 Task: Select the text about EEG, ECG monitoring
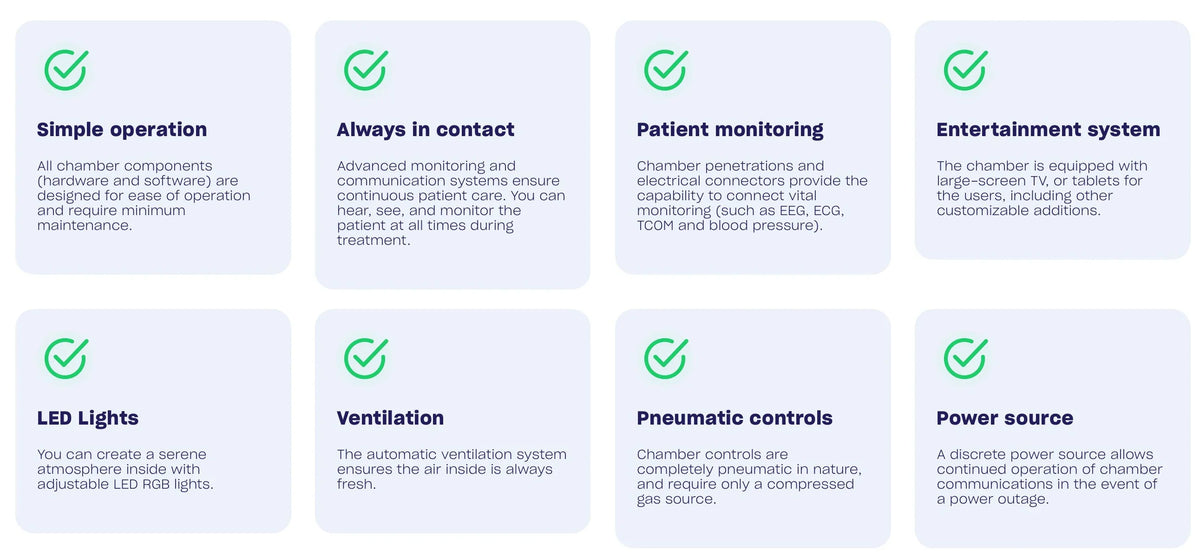coord(752,195)
